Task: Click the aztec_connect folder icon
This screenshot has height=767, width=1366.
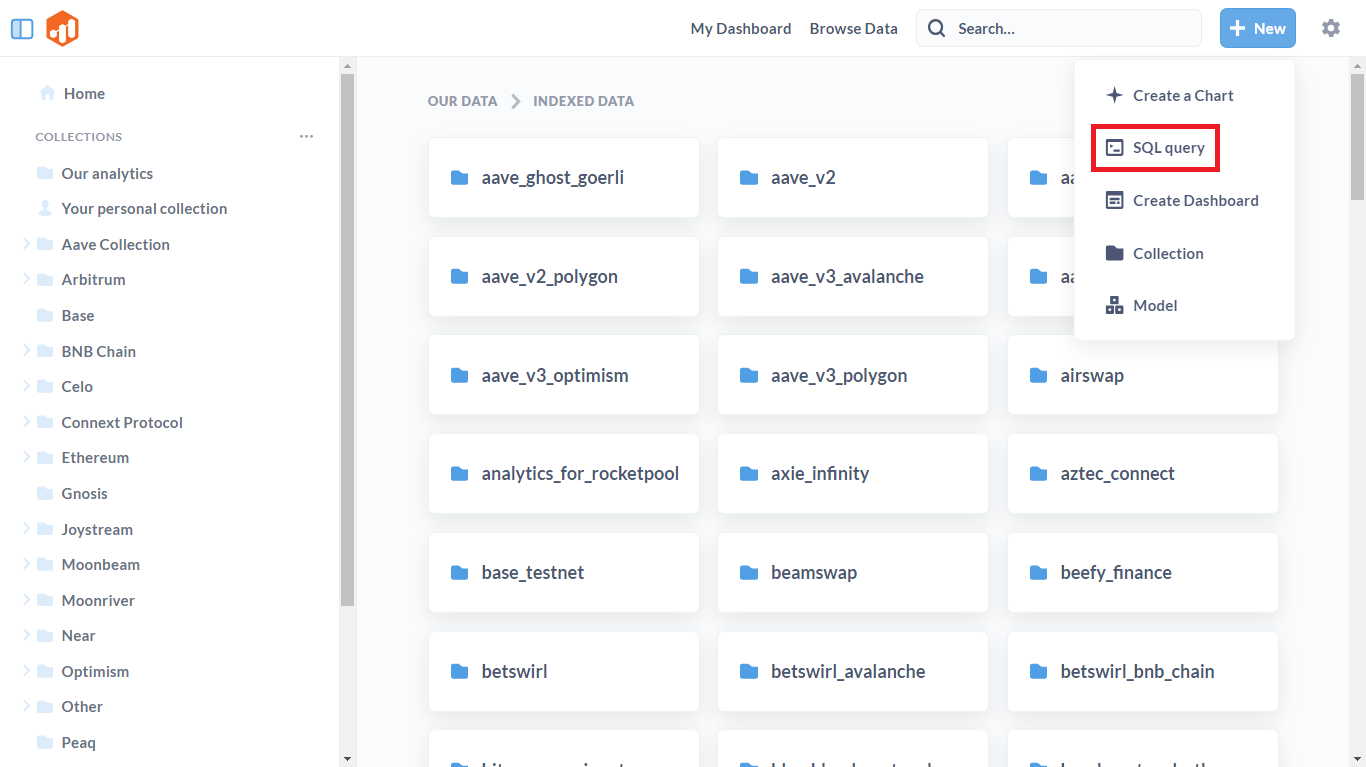Action: [x=1039, y=474]
